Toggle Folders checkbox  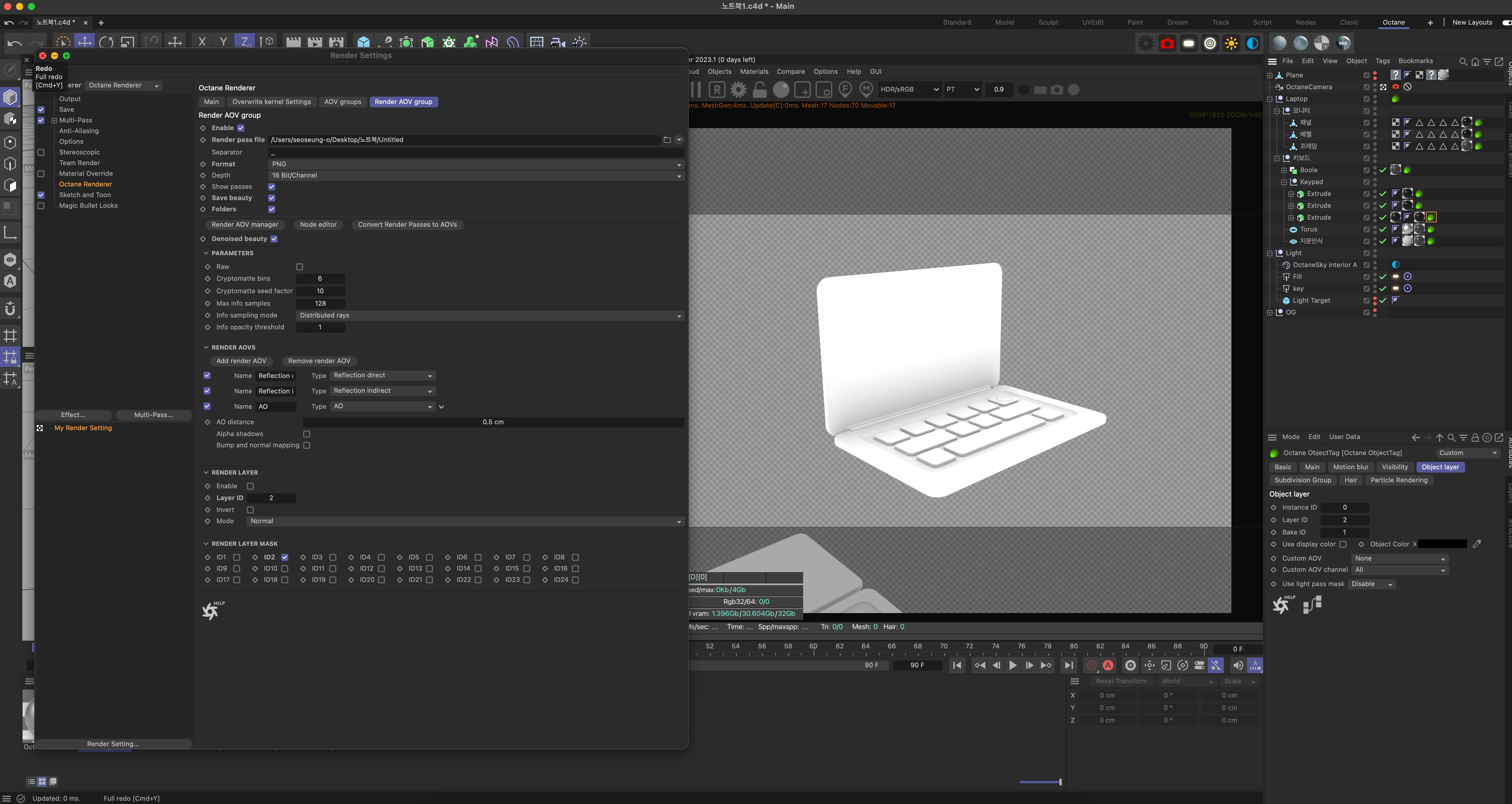point(272,209)
